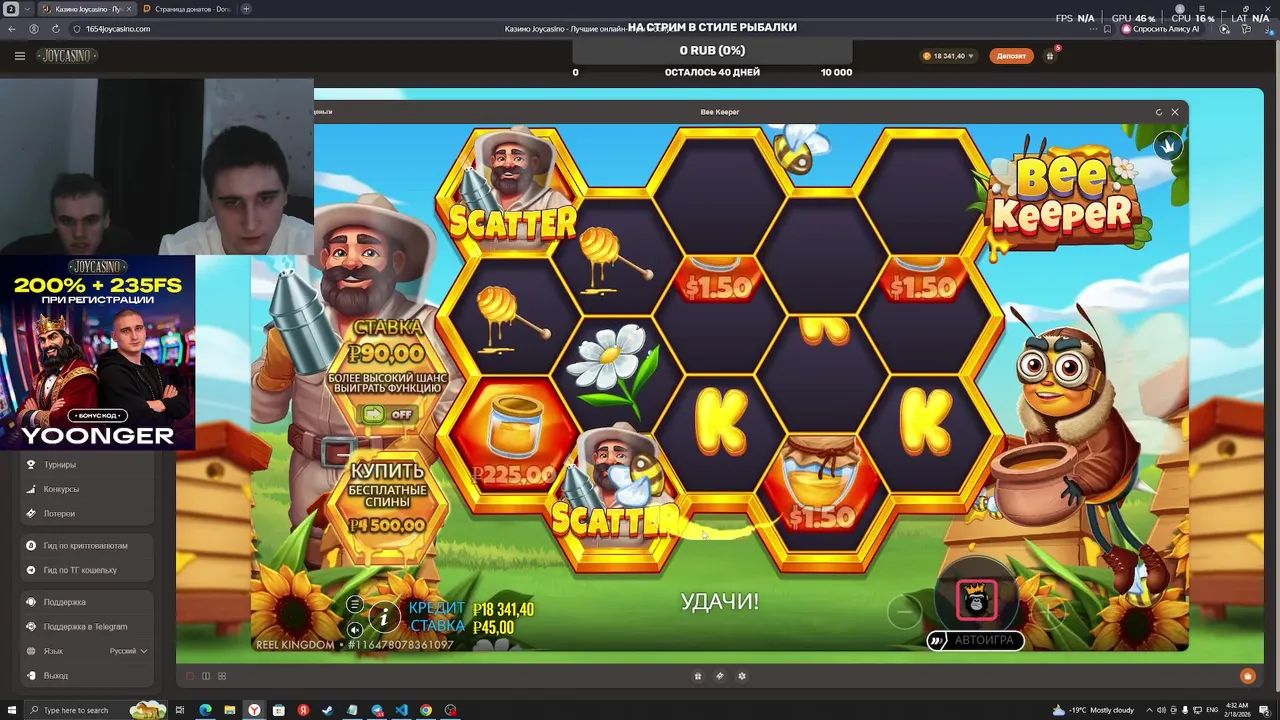Click the gear settings icon under game
1280x720 pixels.
click(742, 676)
